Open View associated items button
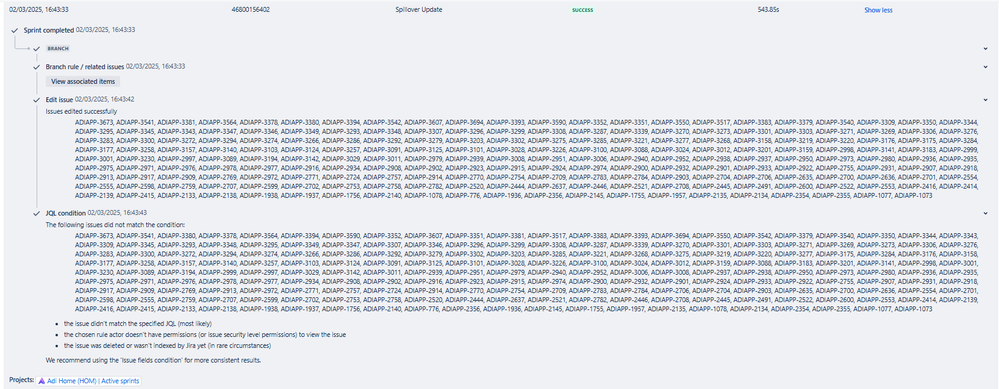 83,81
